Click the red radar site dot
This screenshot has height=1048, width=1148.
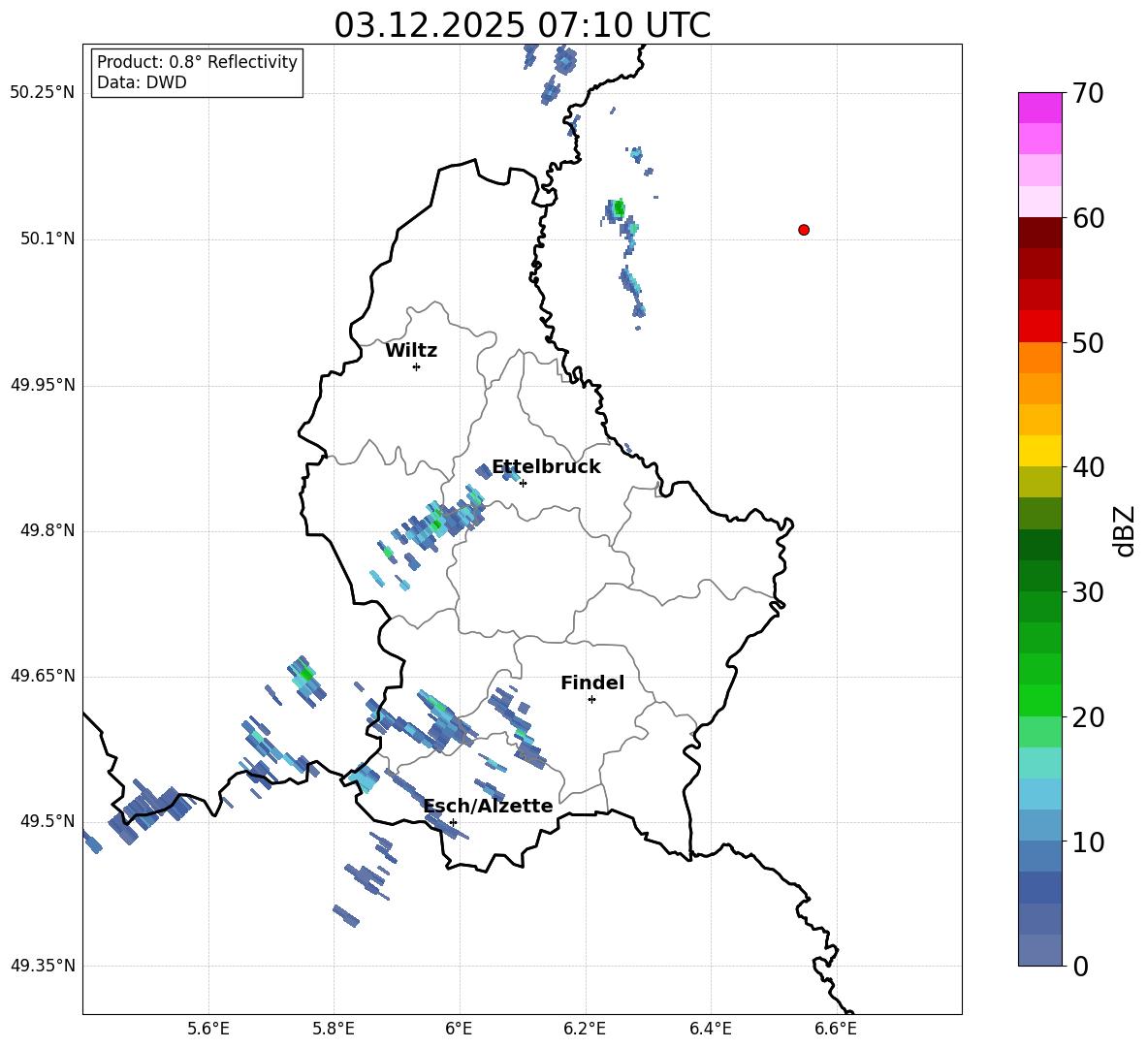pyautogui.click(x=804, y=230)
